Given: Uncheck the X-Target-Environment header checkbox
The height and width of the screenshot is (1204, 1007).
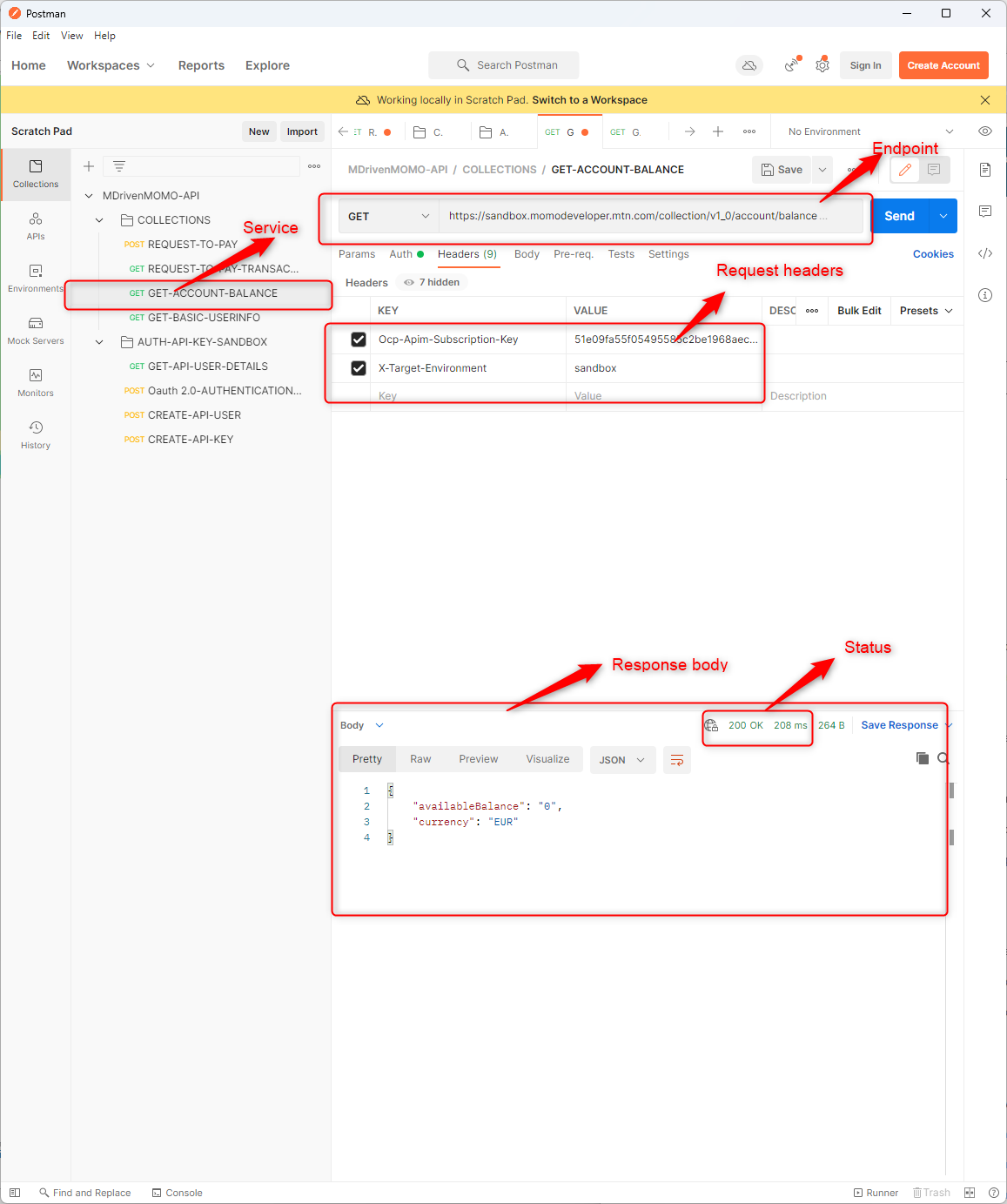Looking at the screenshot, I should point(359,368).
